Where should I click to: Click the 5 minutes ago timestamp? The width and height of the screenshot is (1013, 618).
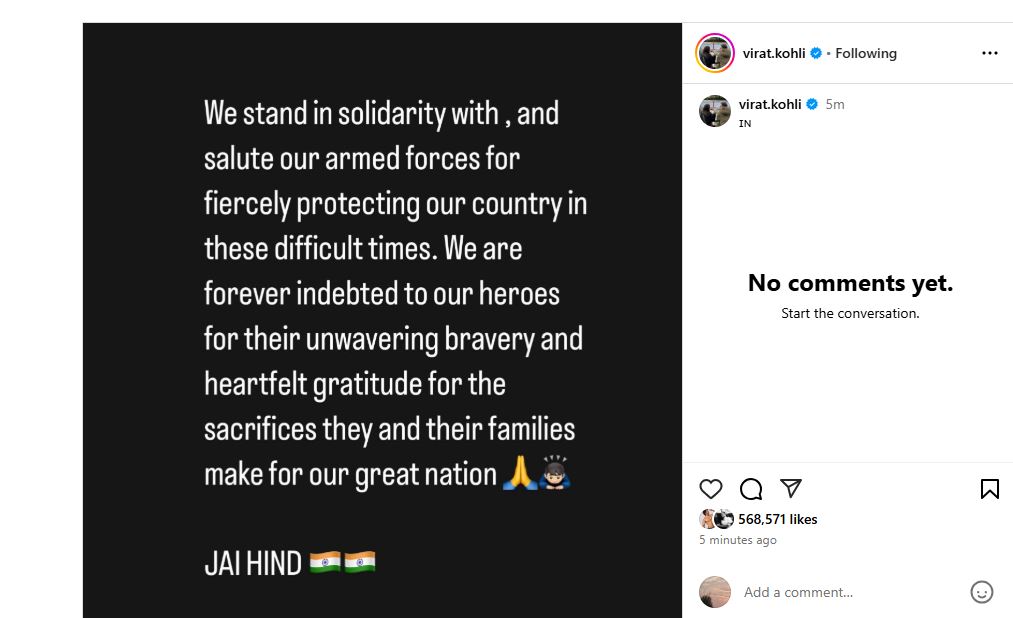coord(738,540)
